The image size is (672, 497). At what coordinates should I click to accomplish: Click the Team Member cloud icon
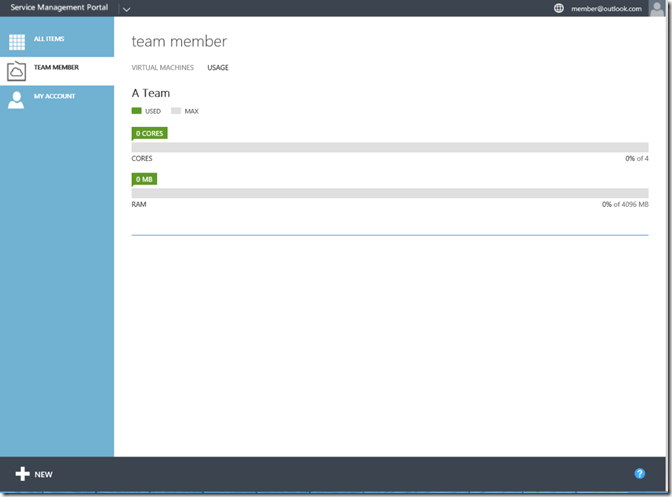[17, 71]
